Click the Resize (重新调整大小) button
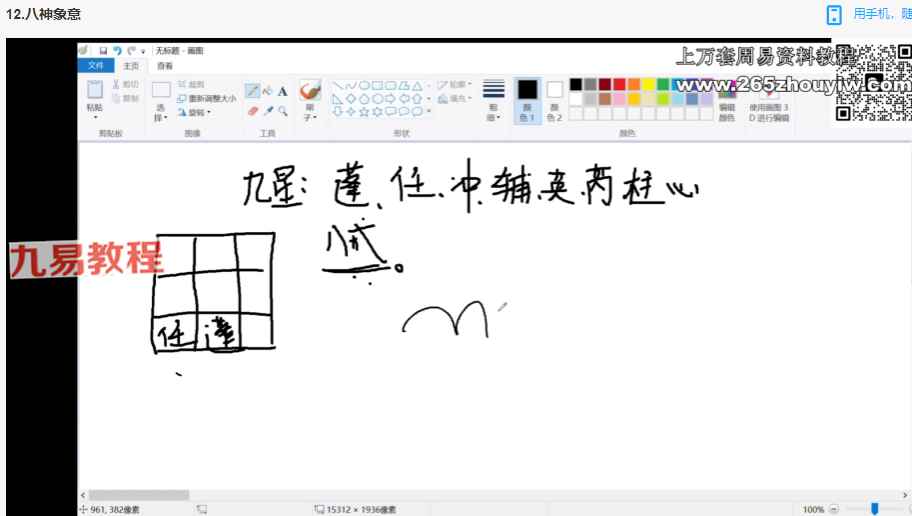Image resolution: width=912 pixels, height=516 pixels. click(x=206, y=98)
